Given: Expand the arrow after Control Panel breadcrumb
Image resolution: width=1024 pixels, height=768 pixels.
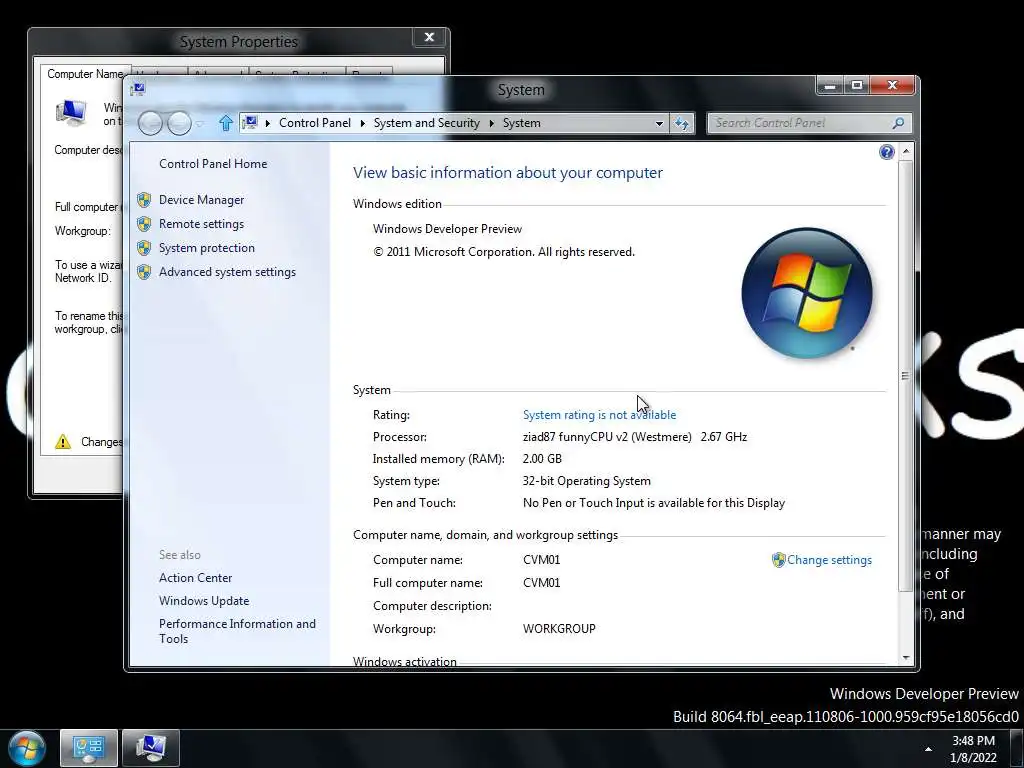Looking at the screenshot, I should pyautogui.click(x=362, y=123).
